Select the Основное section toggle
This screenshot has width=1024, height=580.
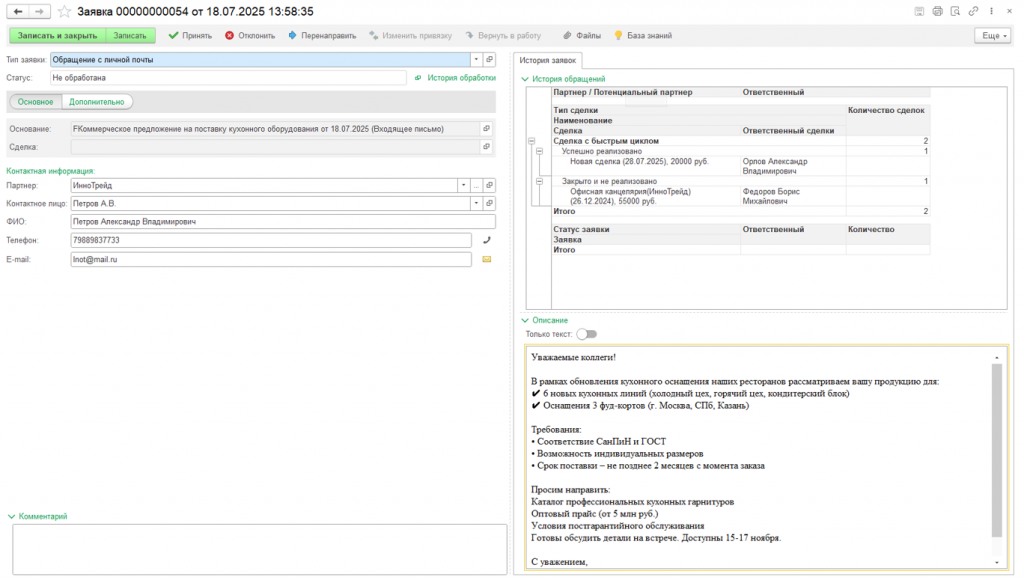36,101
